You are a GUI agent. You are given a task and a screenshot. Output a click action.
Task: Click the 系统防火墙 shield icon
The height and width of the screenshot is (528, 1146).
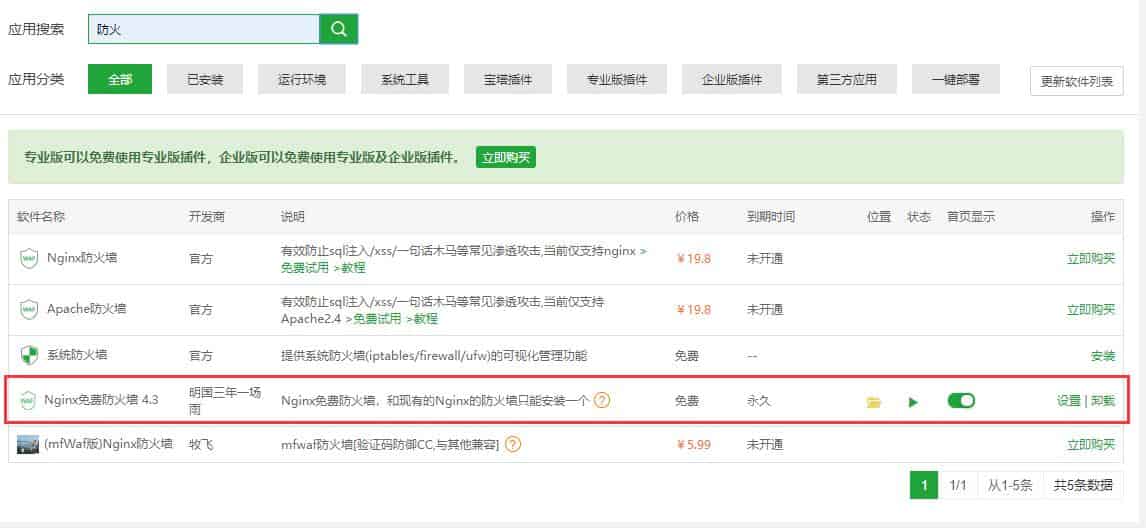pos(29,355)
